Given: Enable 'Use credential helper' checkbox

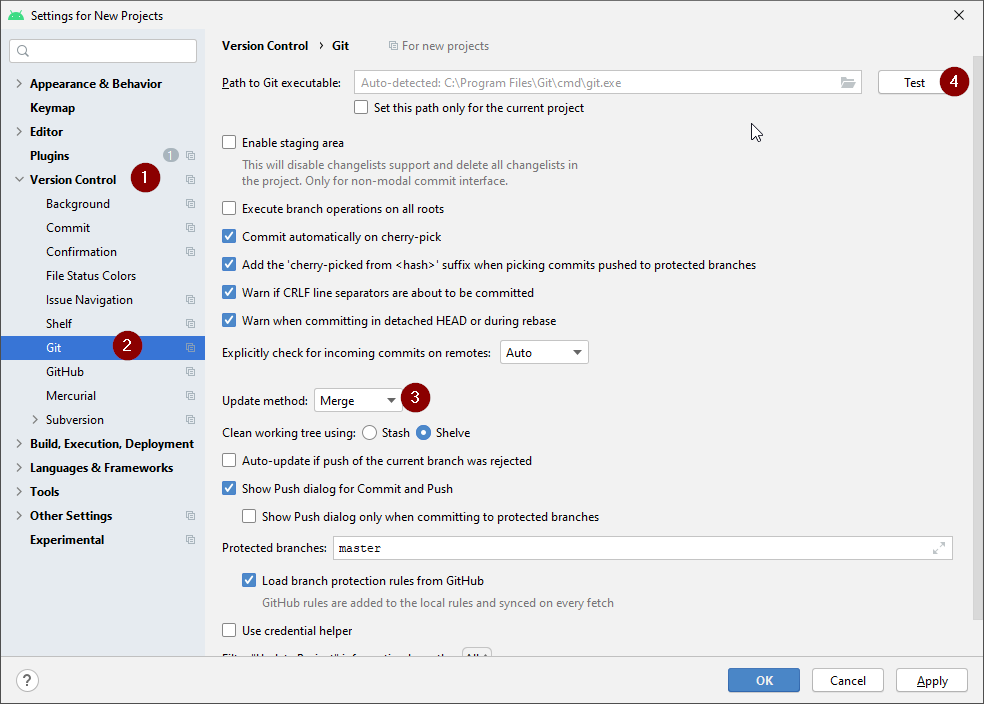Looking at the screenshot, I should (x=229, y=630).
